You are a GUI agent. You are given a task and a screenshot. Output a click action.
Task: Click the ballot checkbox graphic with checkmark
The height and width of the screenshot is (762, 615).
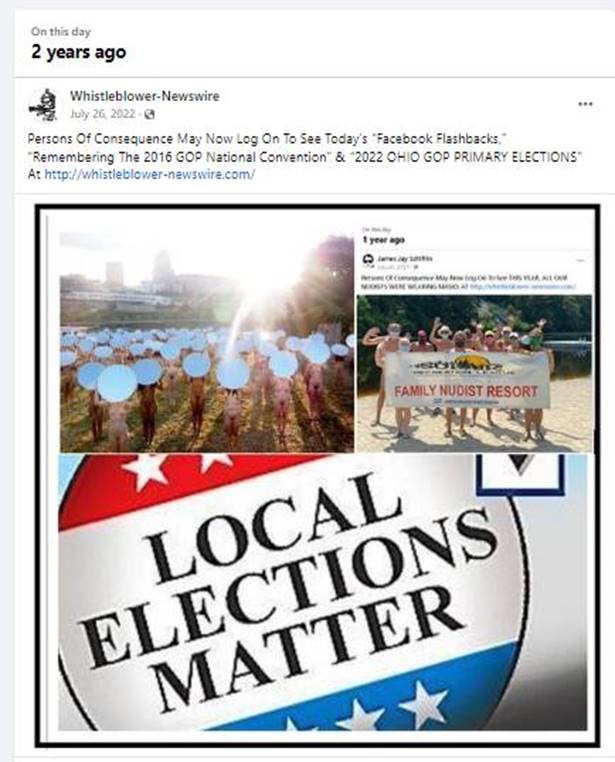point(520,474)
